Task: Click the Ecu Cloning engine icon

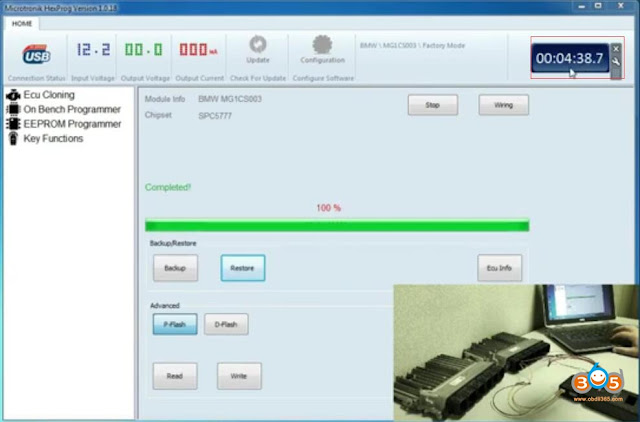Action: 13,95
